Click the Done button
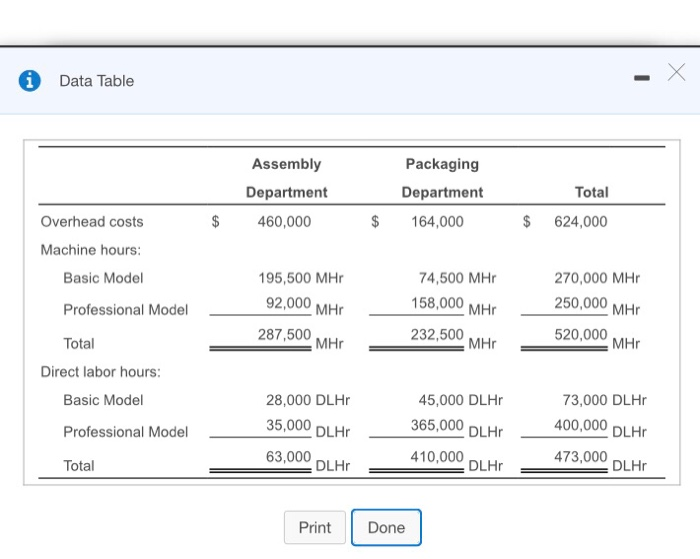700x559 pixels. coord(386,527)
